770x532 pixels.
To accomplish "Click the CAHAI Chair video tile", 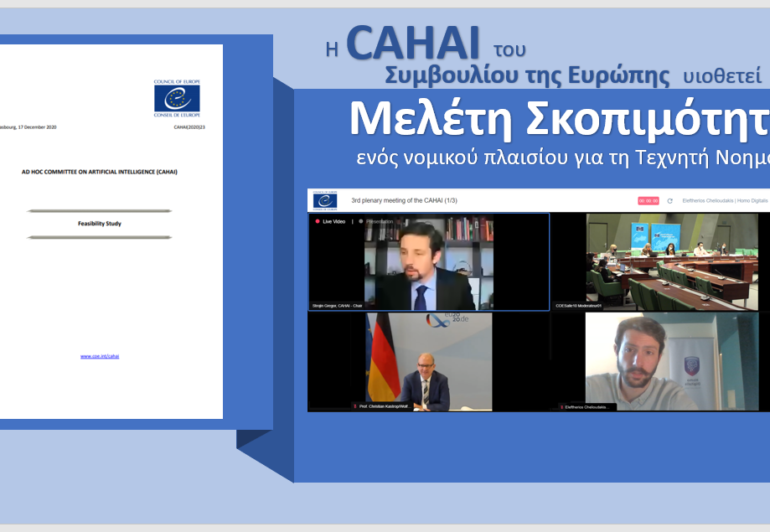I will pos(428,262).
